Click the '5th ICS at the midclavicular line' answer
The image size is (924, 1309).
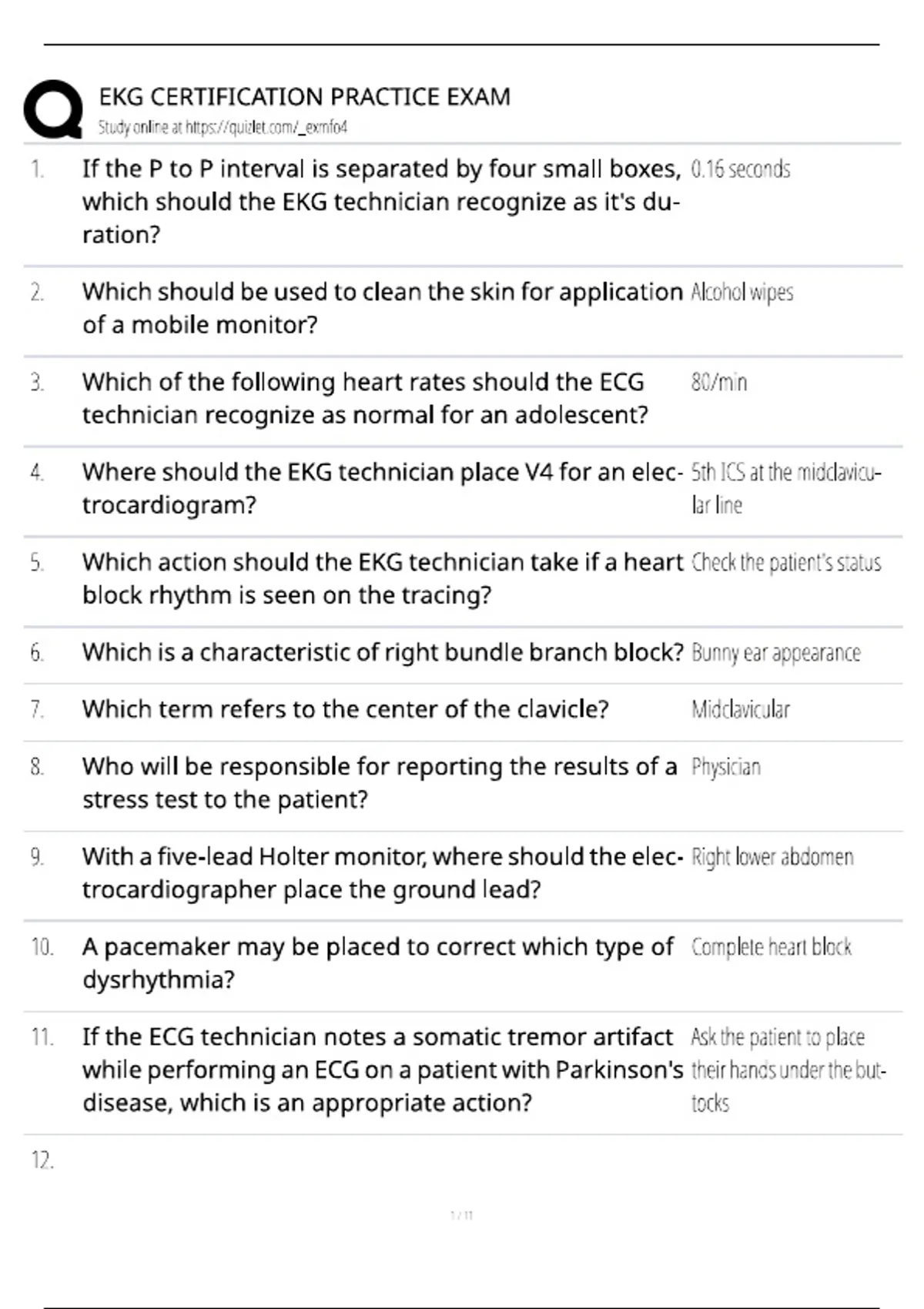(786, 488)
